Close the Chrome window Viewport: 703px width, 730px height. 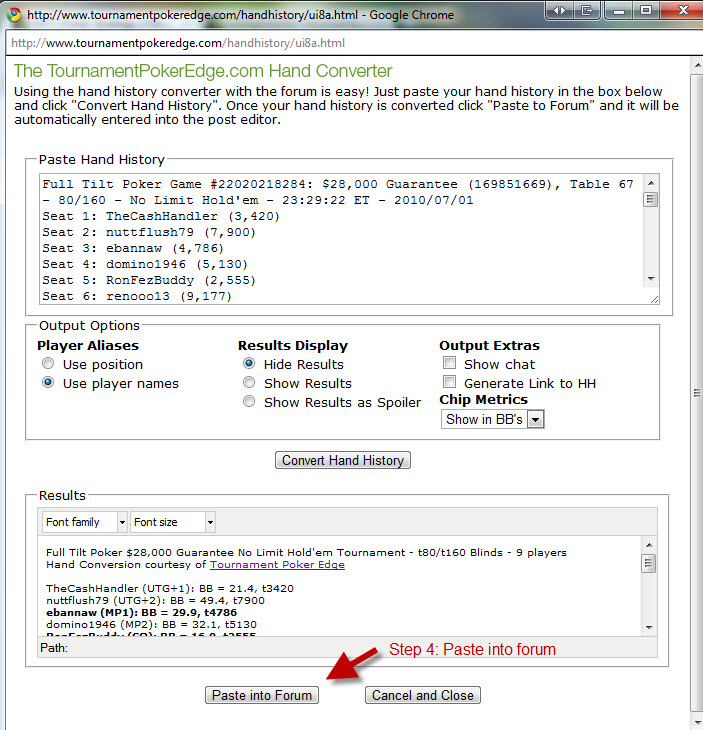683,10
